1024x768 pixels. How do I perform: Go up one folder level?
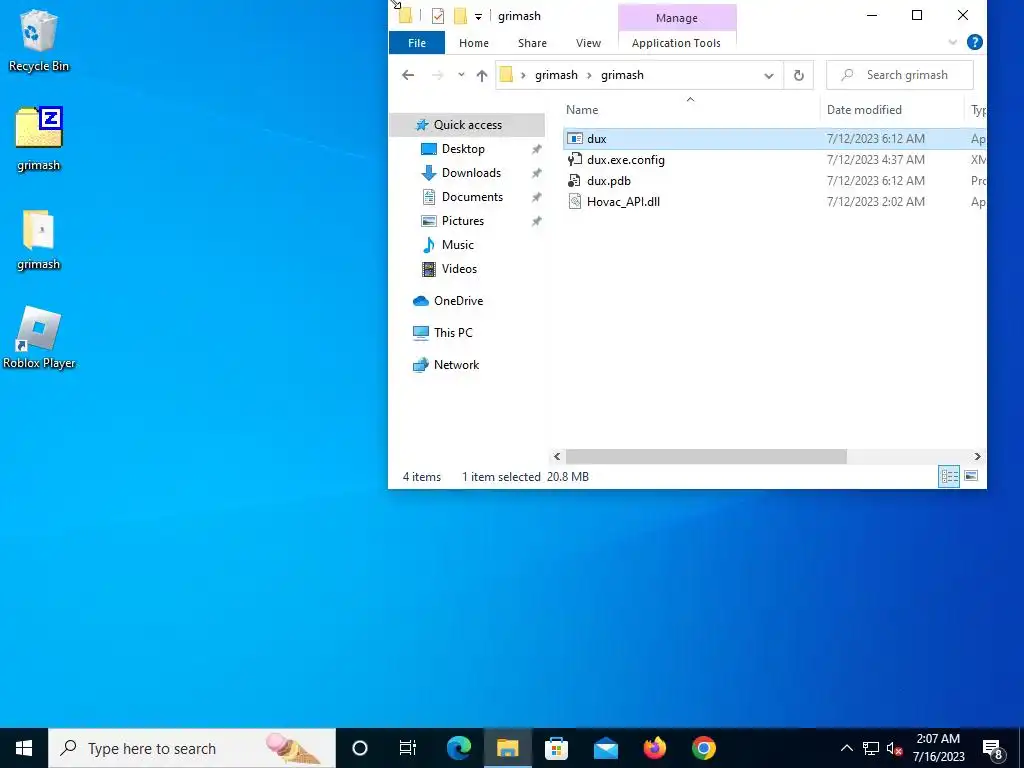[482, 75]
